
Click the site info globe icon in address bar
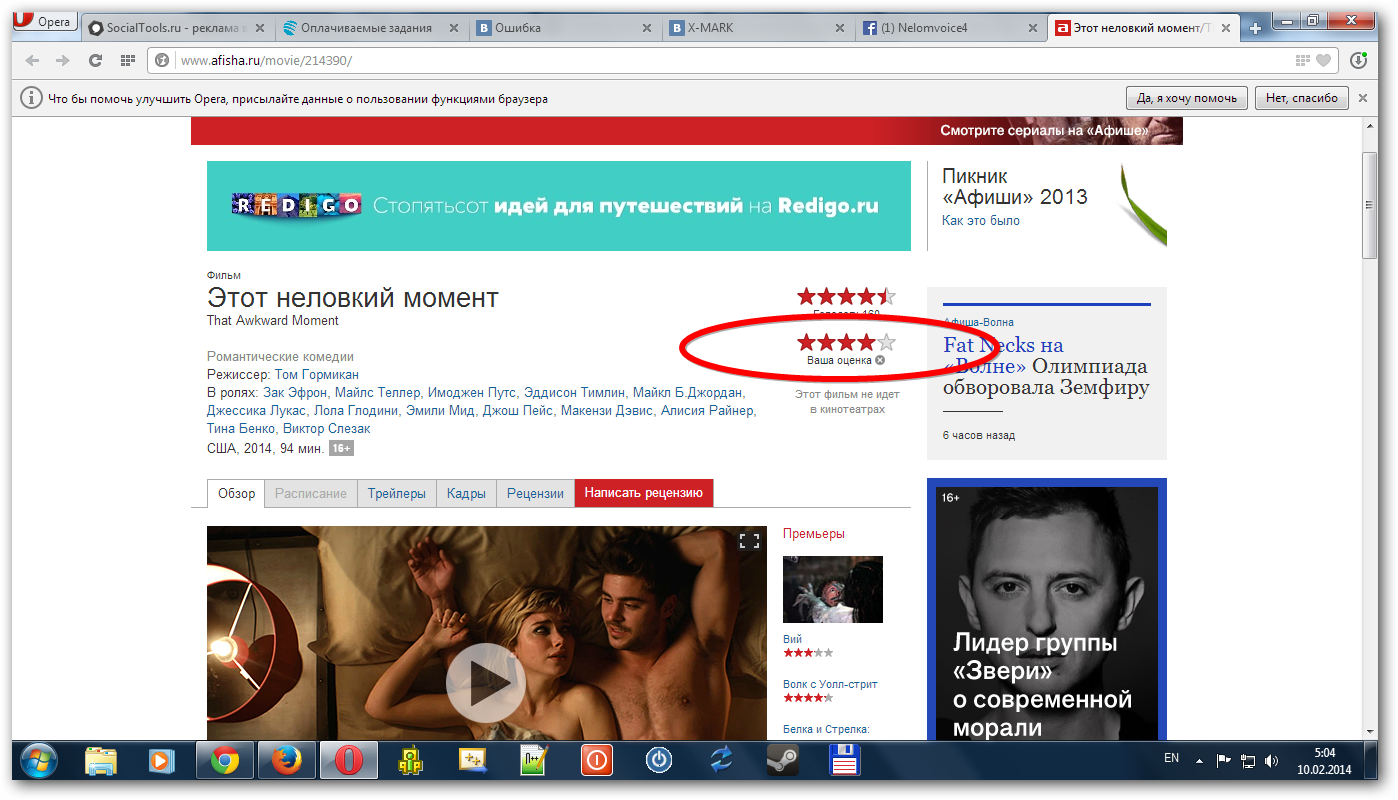pyautogui.click(x=164, y=61)
